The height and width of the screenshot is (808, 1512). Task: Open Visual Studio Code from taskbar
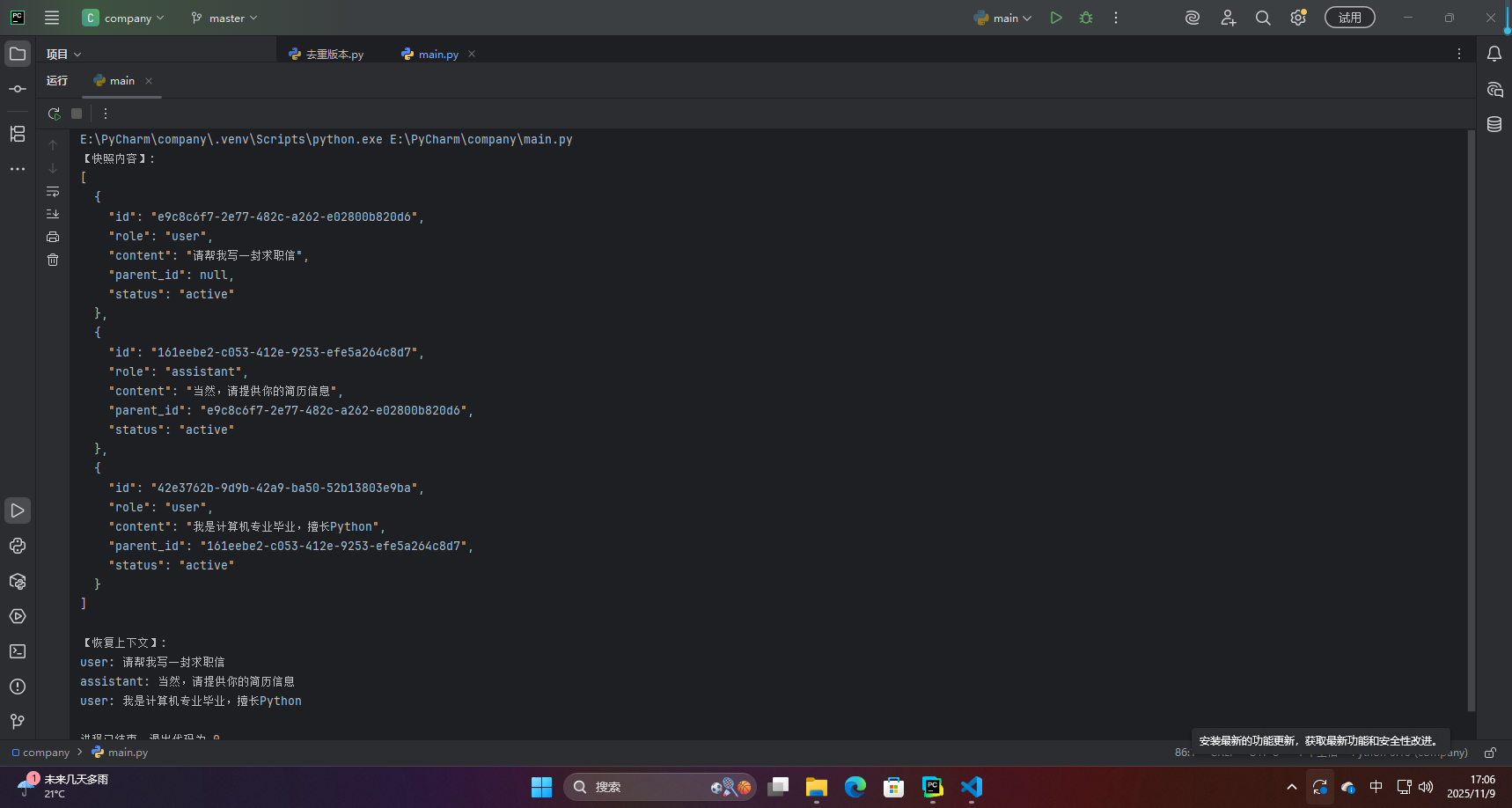pyautogui.click(x=972, y=787)
